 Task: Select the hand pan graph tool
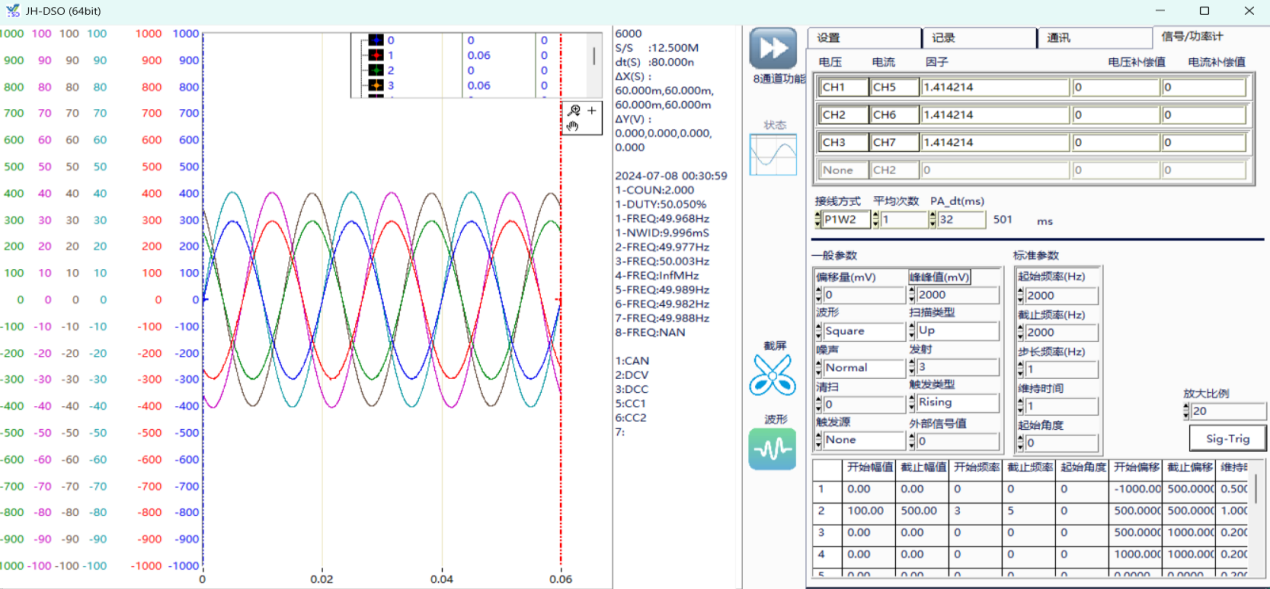tap(573, 126)
